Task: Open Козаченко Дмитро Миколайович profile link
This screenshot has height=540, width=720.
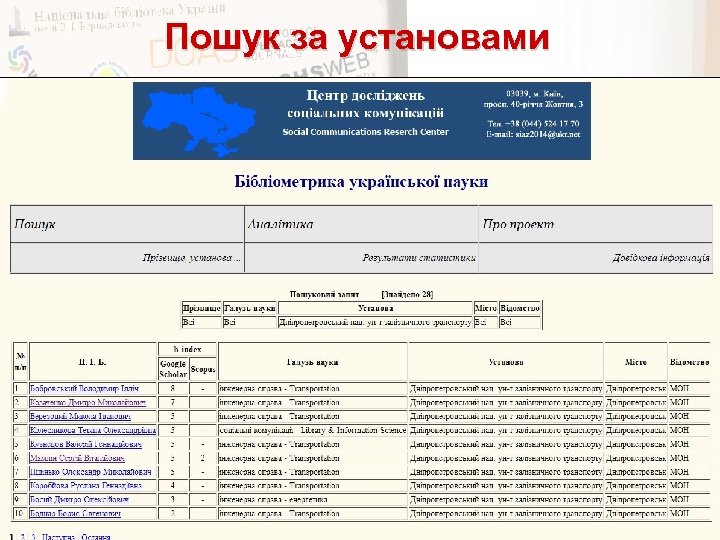Action: 88,402
